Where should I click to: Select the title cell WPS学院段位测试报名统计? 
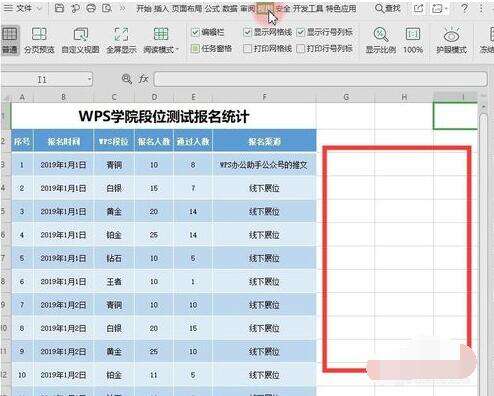click(164, 116)
